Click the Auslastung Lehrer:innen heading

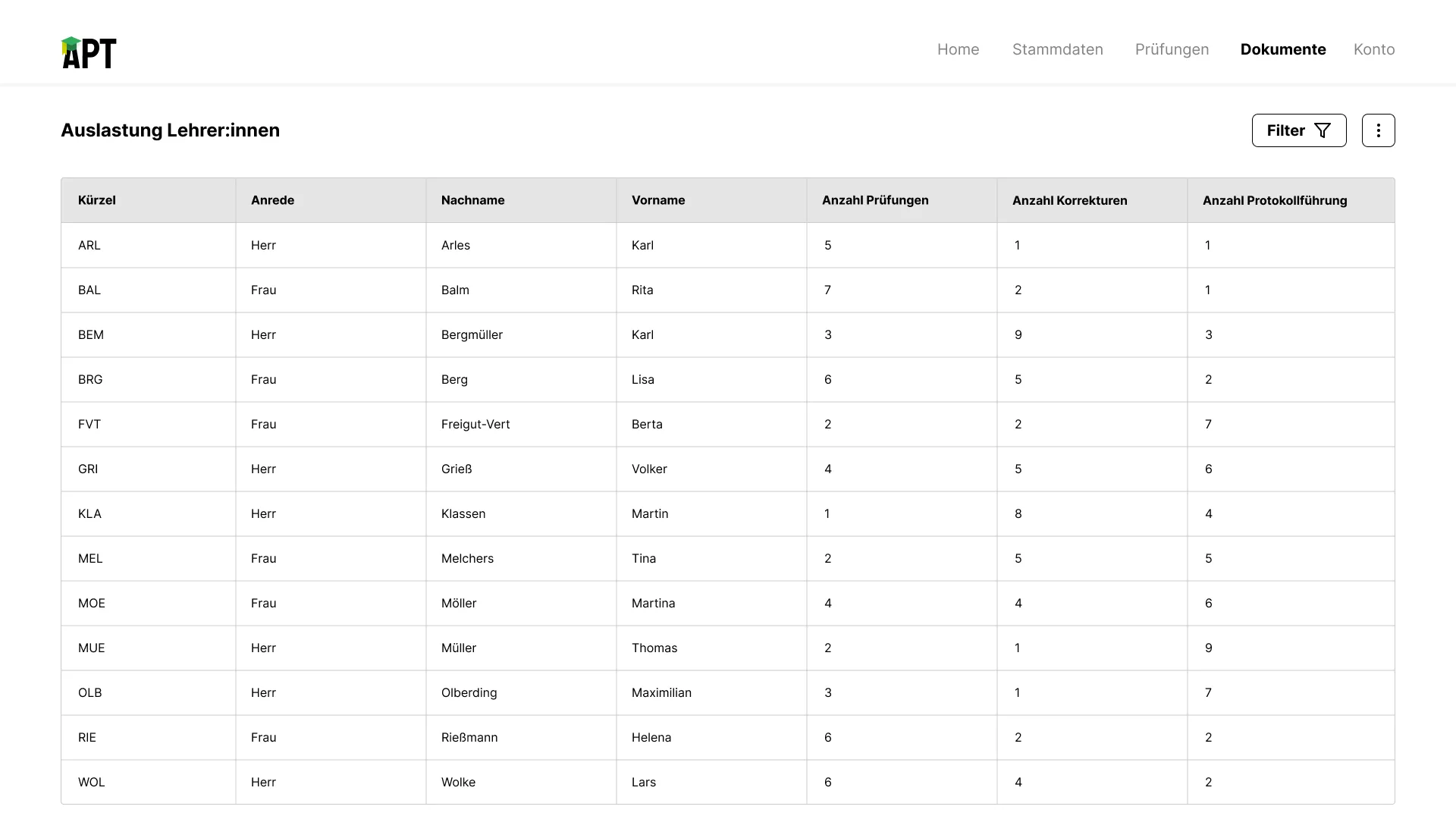[170, 130]
